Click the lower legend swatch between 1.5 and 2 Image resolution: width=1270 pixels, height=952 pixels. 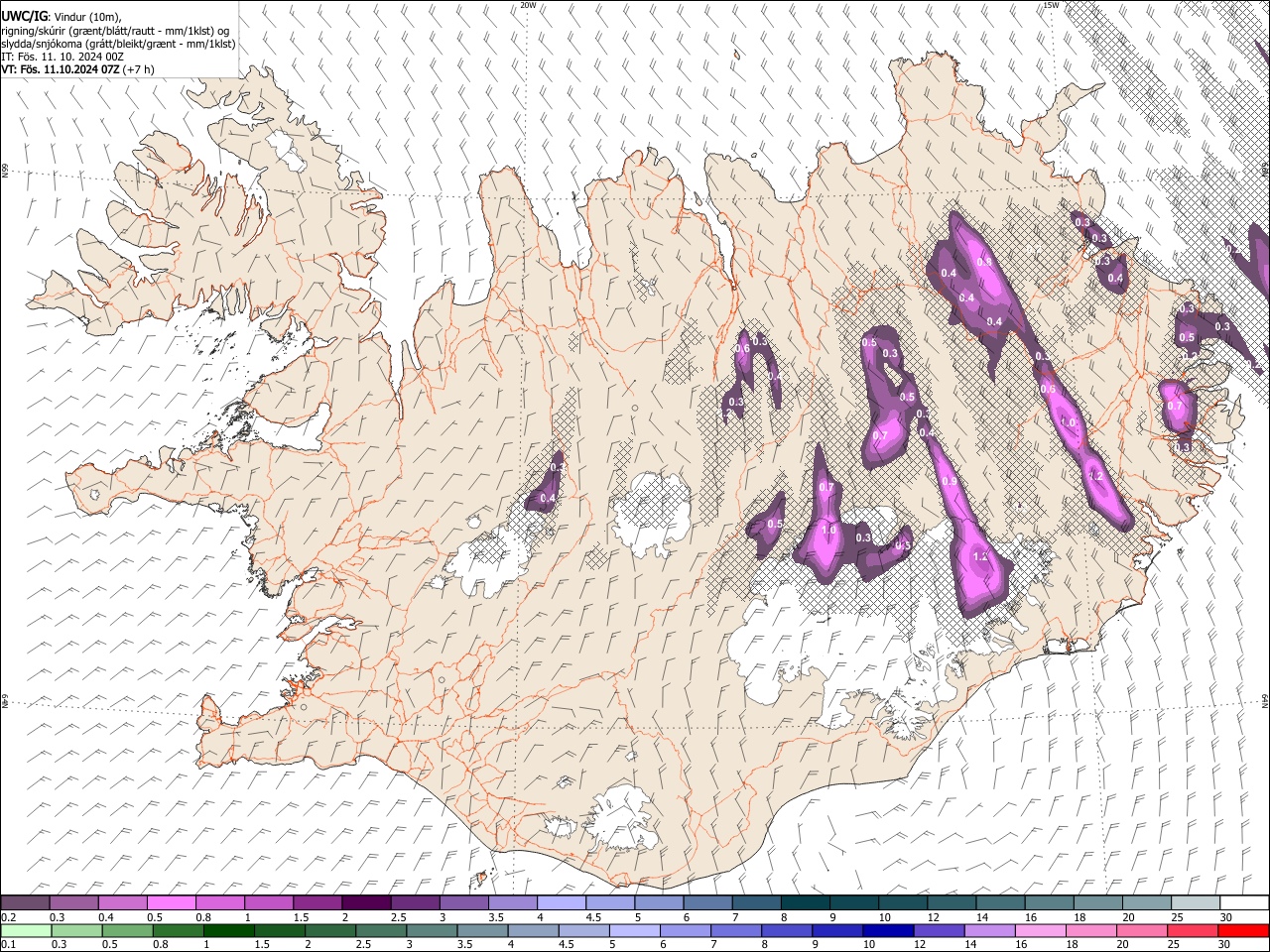coord(280,930)
